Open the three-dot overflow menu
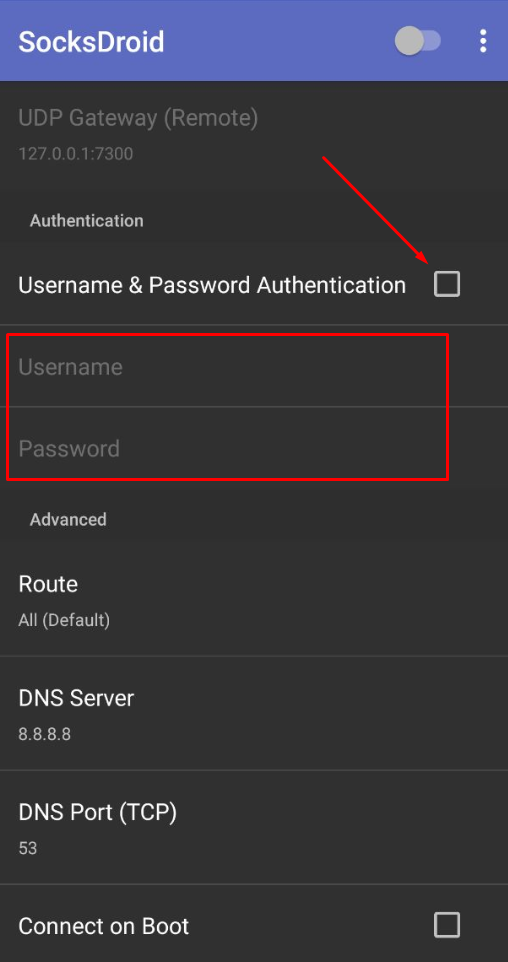 tap(483, 41)
